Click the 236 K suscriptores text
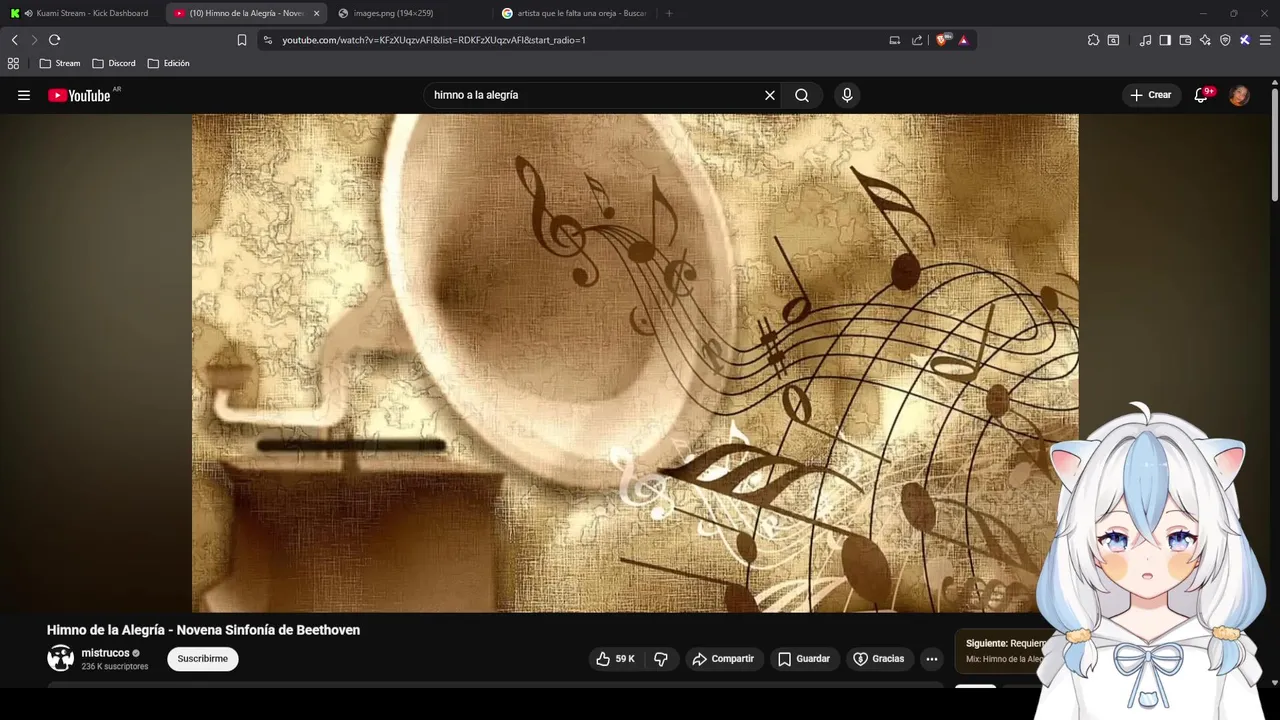1280x720 pixels. tap(115, 667)
